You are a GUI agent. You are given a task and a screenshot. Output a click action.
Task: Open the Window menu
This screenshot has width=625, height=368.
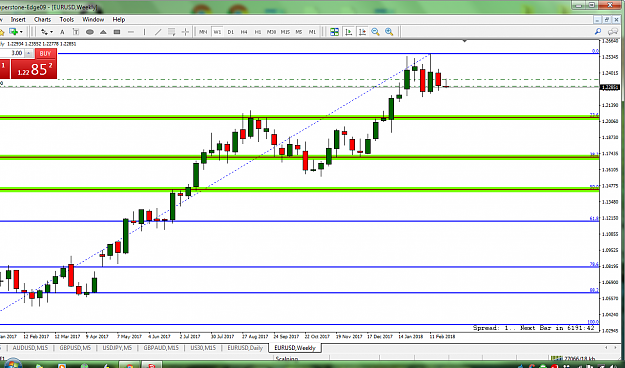[x=93, y=19]
